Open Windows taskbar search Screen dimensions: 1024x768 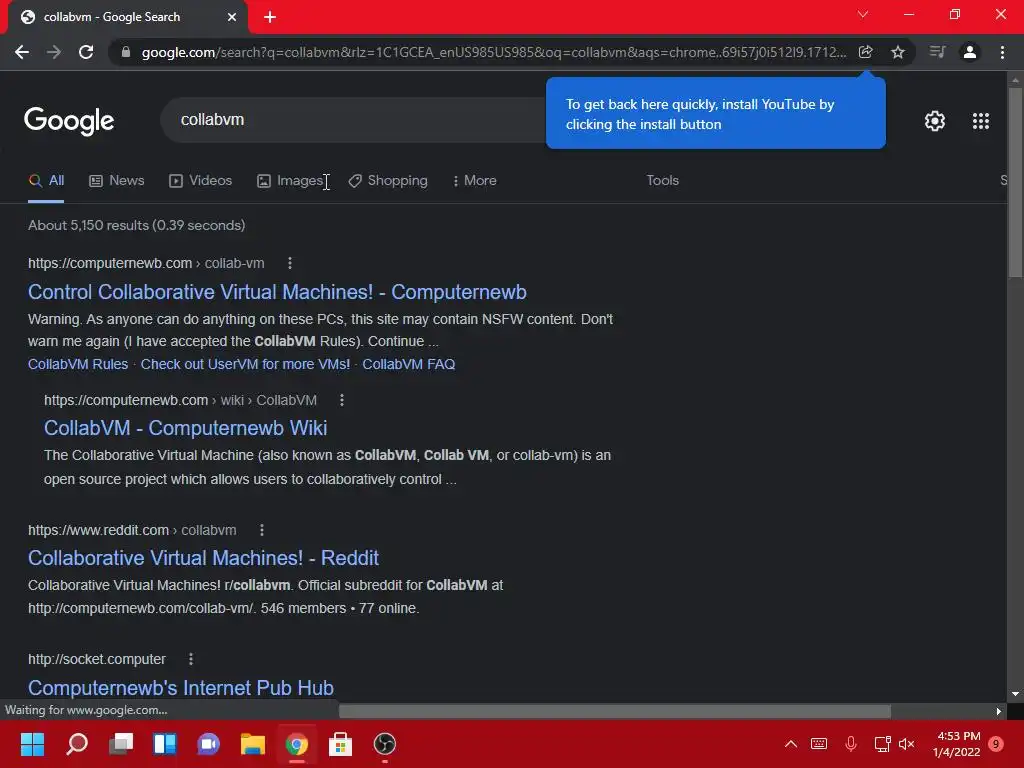[77, 744]
